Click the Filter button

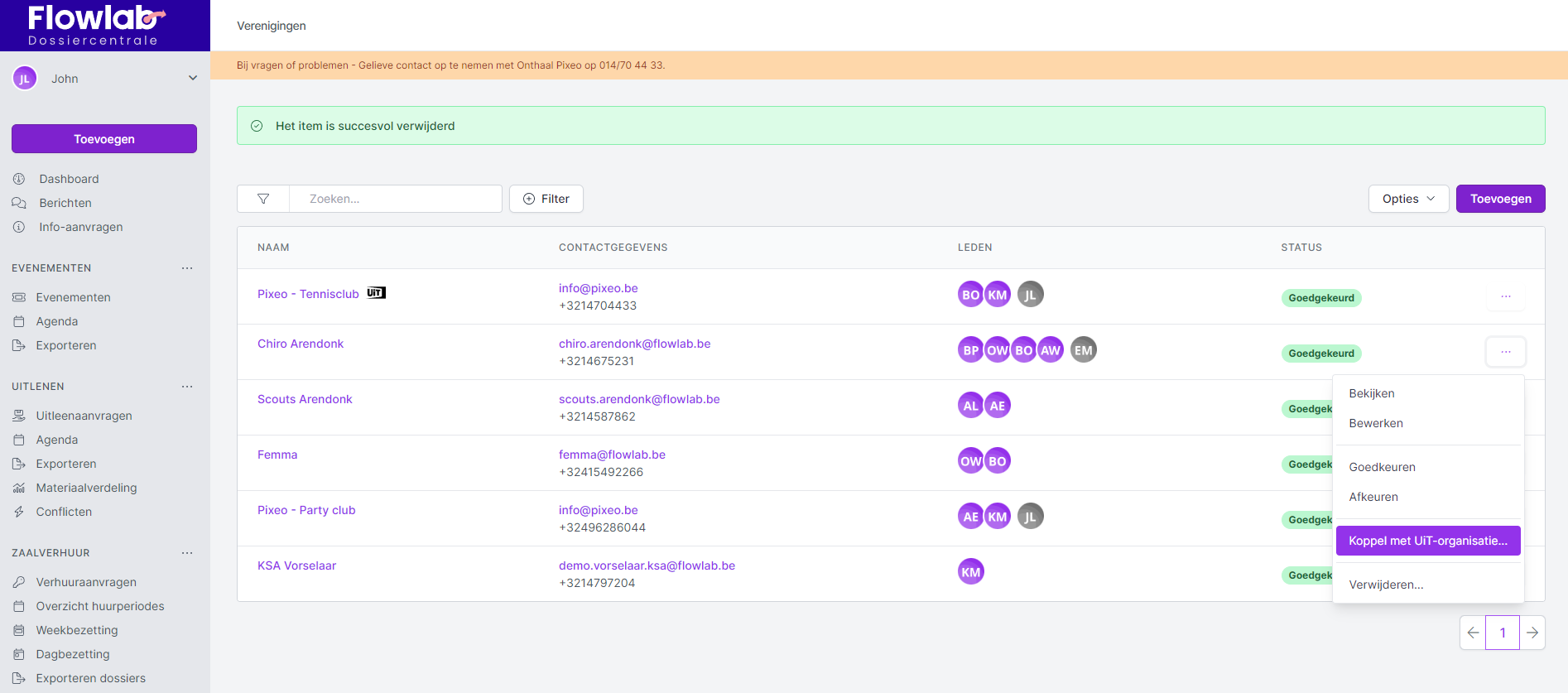pyautogui.click(x=546, y=199)
